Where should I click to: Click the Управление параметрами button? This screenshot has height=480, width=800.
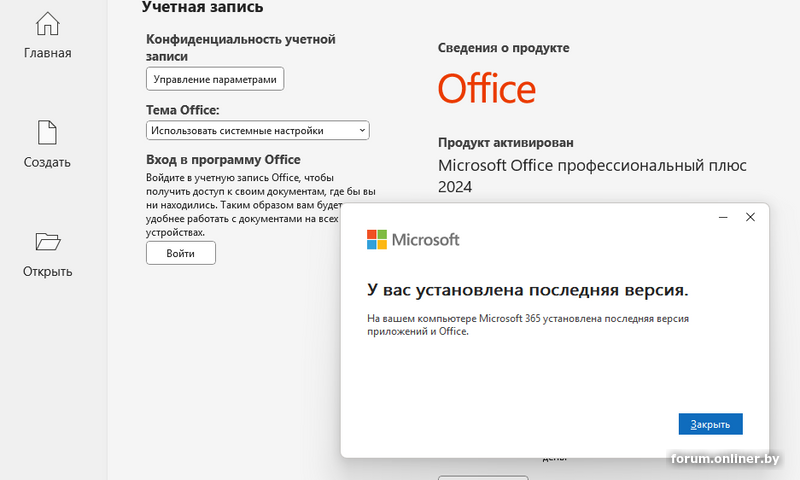215,79
